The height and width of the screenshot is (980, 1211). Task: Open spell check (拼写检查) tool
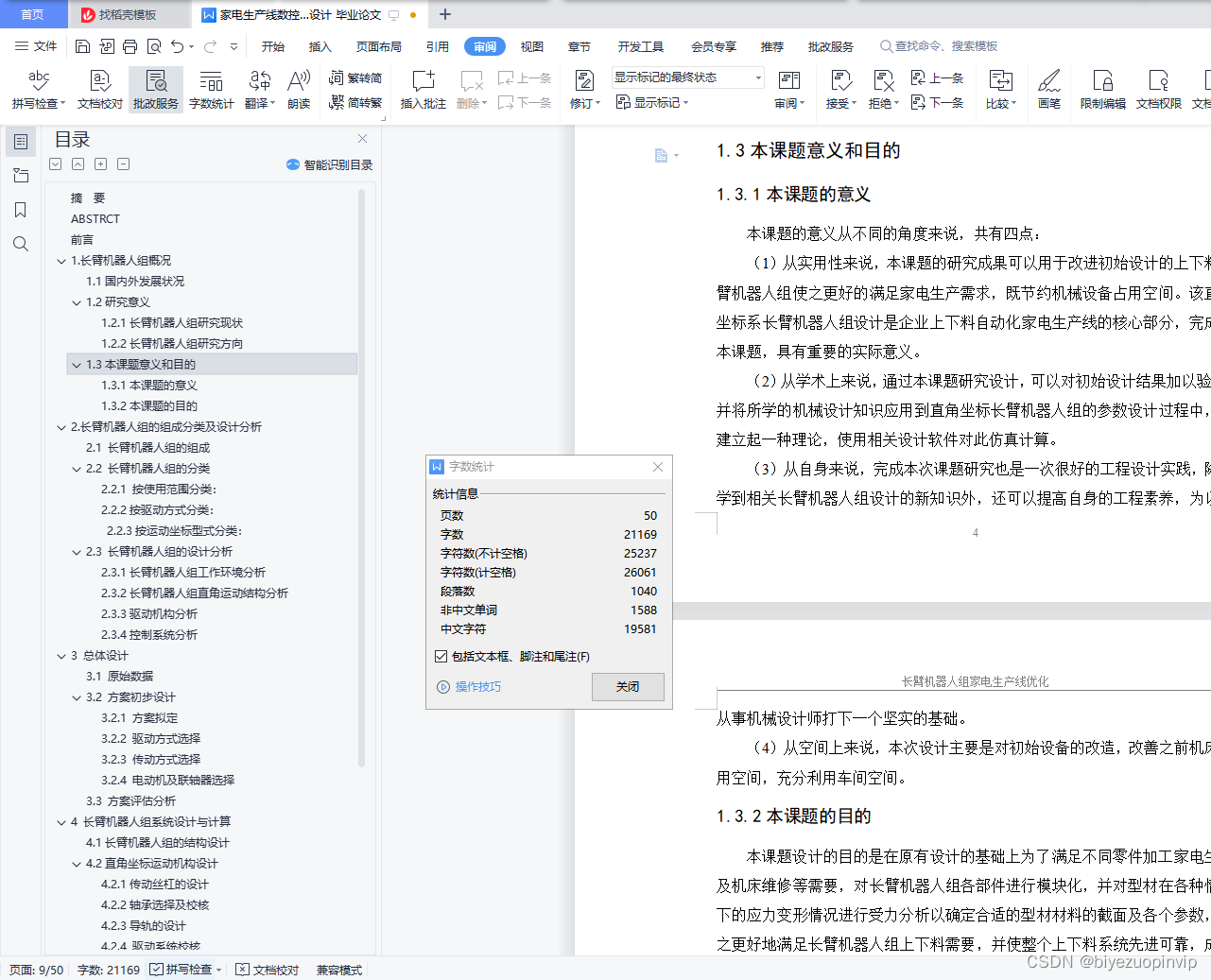pos(39,90)
